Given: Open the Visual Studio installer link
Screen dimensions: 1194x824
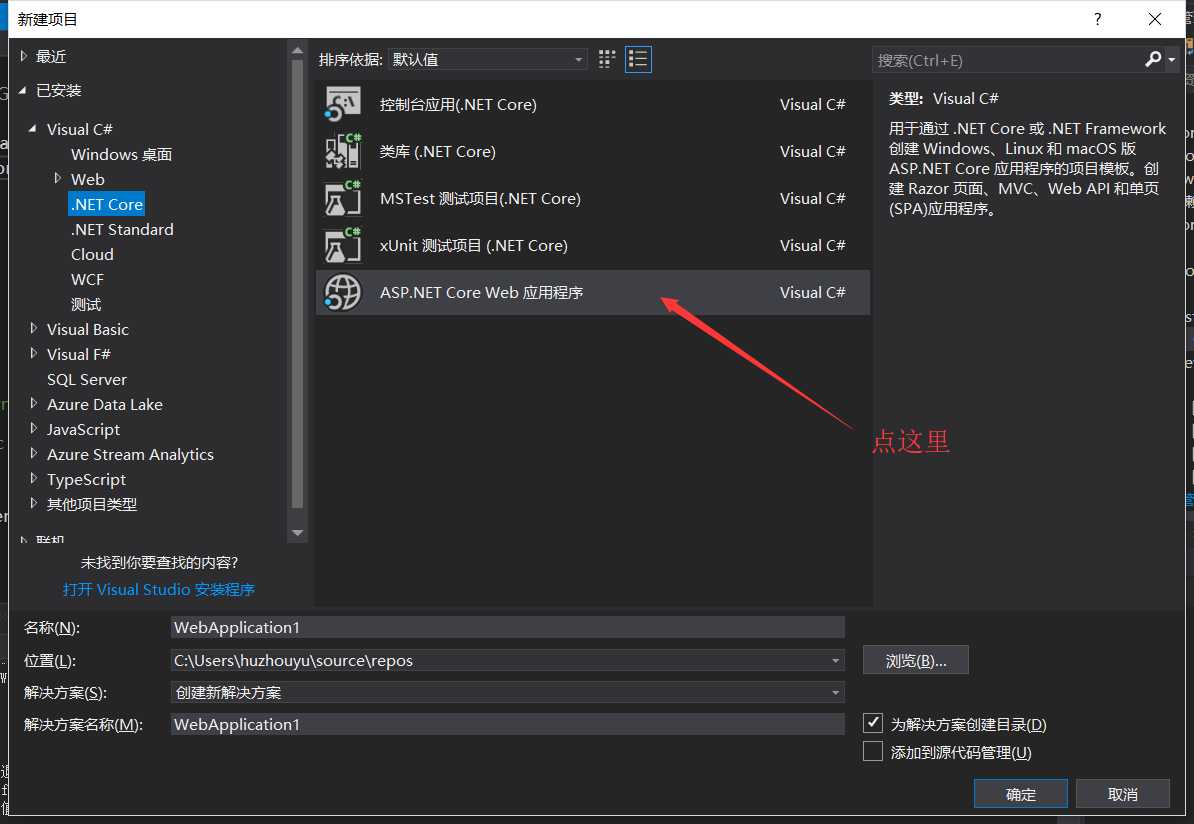Looking at the screenshot, I should point(158,589).
